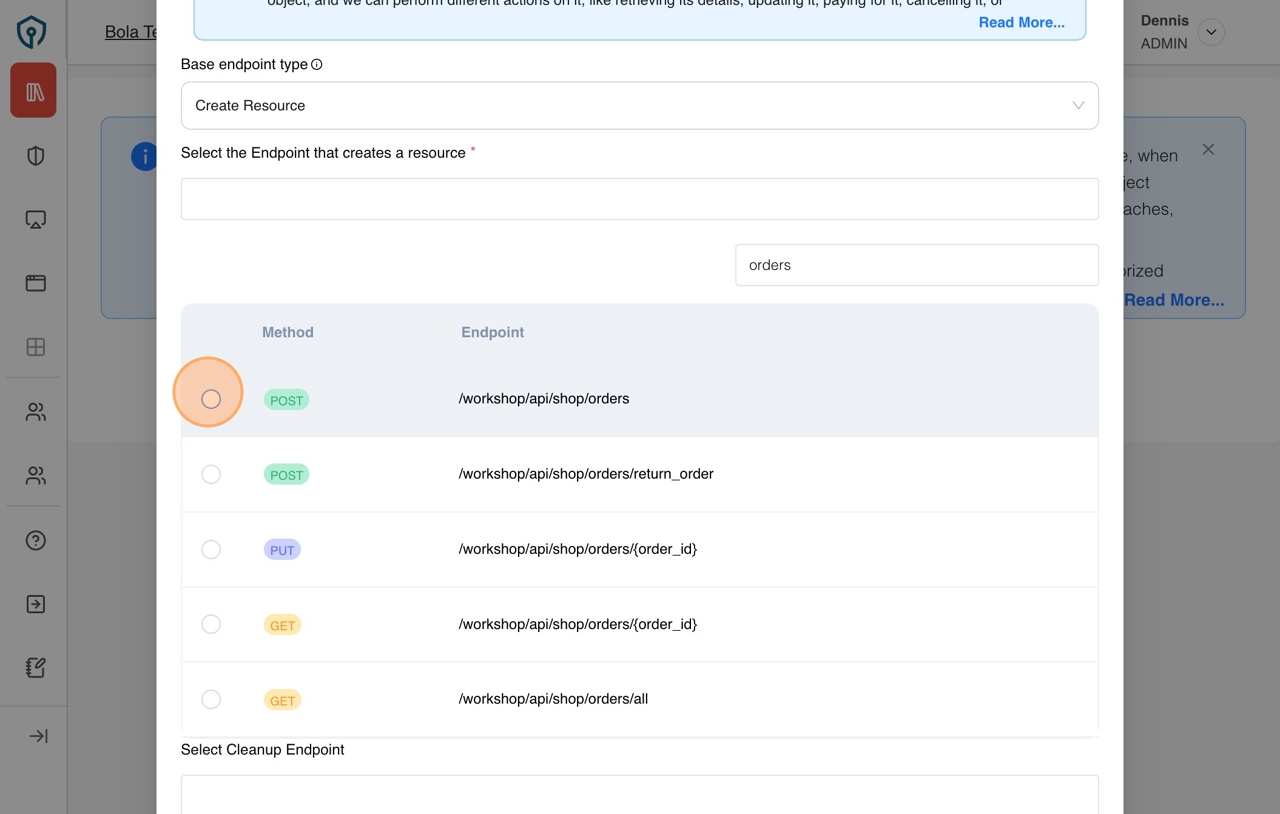Open the grid view sidebar icon
1280x814 pixels.
pyautogui.click(x=34, y=347)
